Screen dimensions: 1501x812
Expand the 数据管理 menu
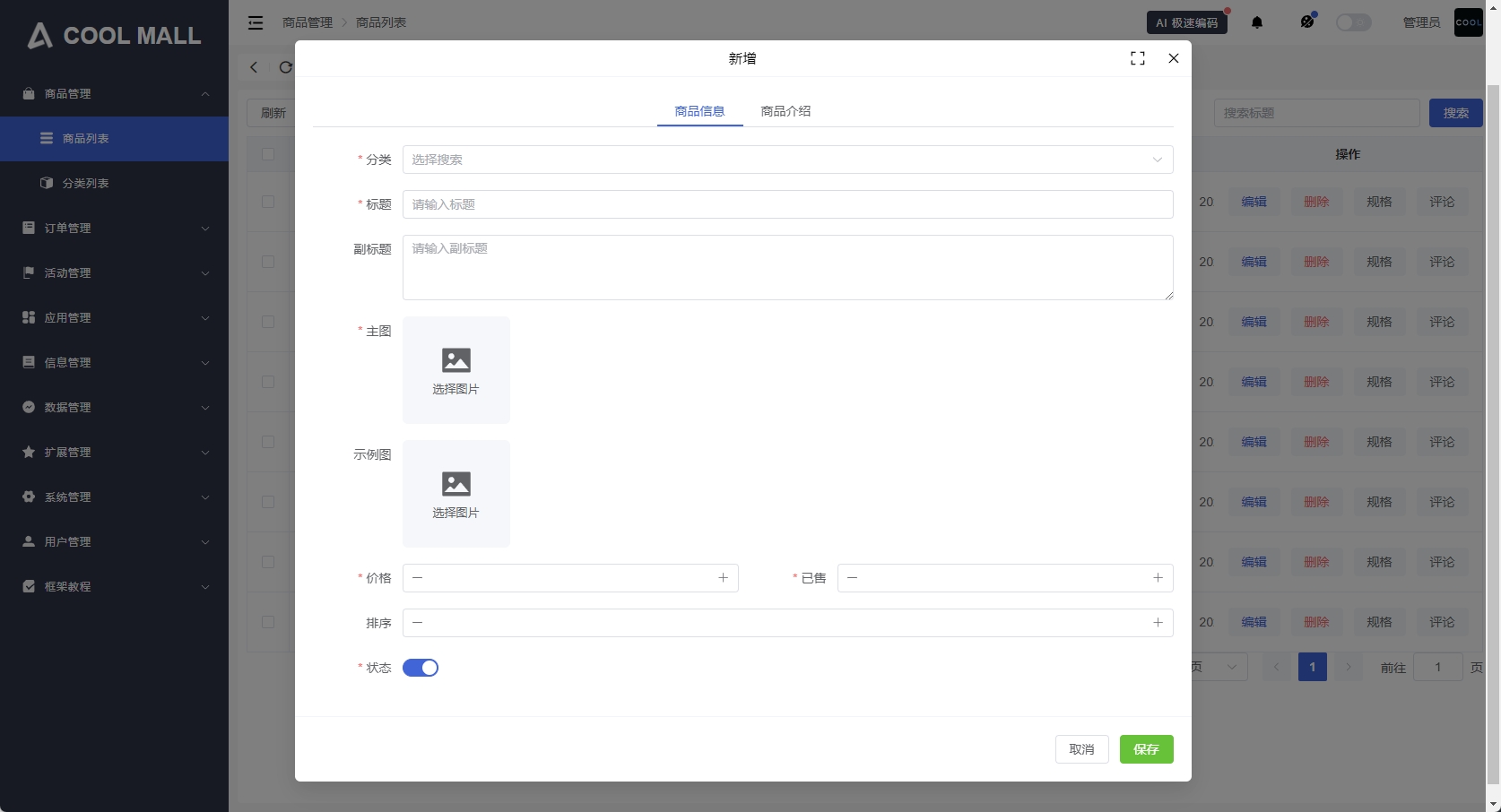(114, 408)
